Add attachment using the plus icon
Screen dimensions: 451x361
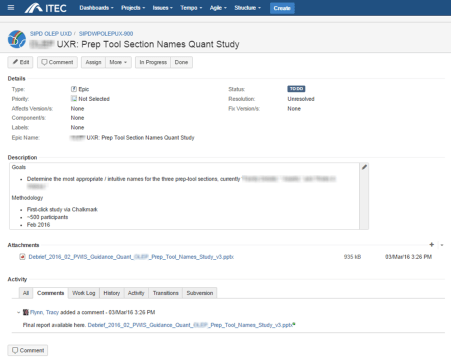pyautogui.click(x=432, y=245)
